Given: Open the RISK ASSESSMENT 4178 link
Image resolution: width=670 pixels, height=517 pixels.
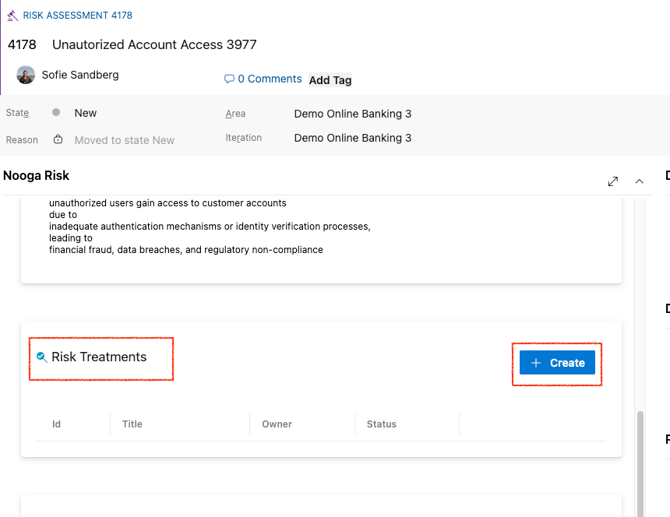Looking at the screenshot, I should point(77,16).
